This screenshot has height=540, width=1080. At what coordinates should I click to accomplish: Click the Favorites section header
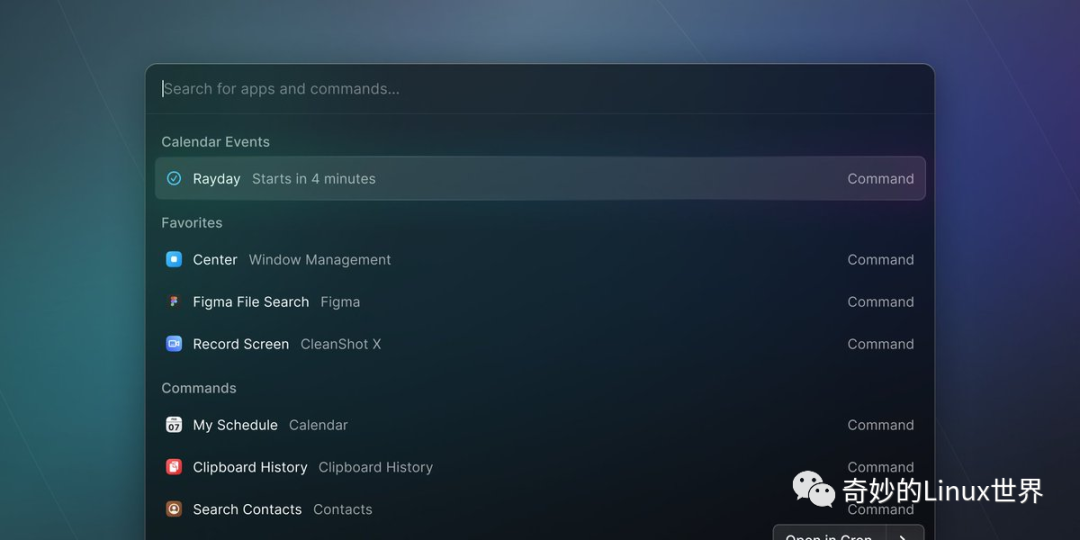191,222
